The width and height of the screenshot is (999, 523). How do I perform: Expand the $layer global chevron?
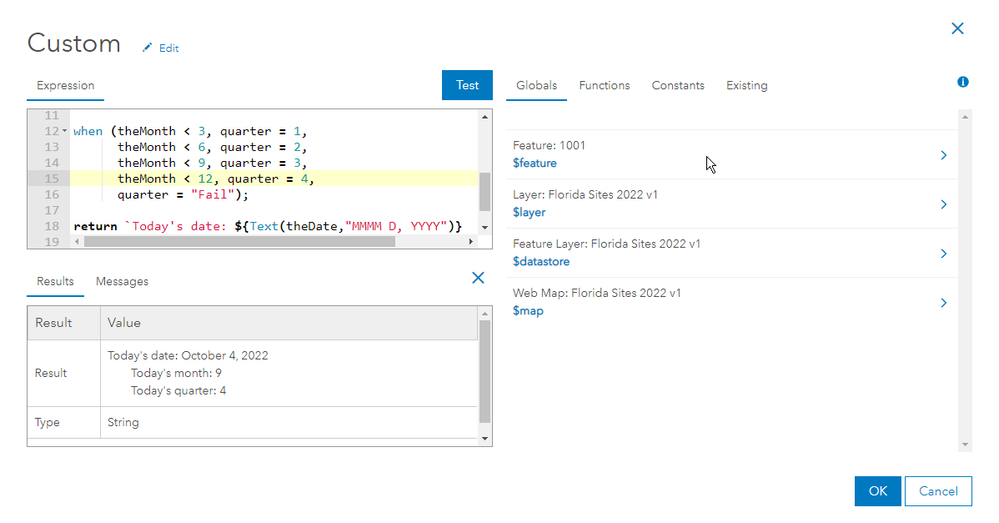click(x=944, y=204)
